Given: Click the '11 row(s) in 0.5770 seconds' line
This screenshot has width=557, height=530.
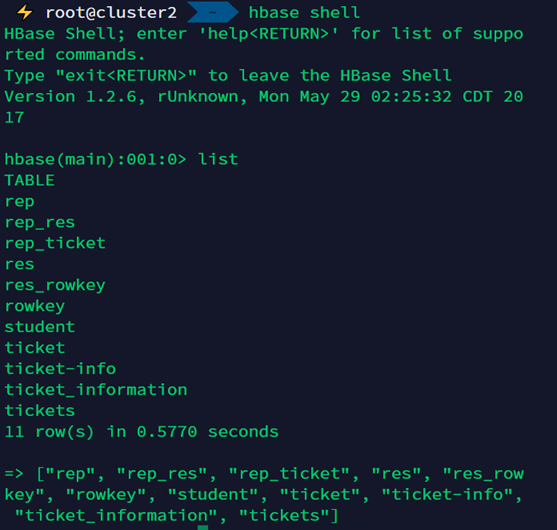Looking at the screenshot, I should click(141, 432).
